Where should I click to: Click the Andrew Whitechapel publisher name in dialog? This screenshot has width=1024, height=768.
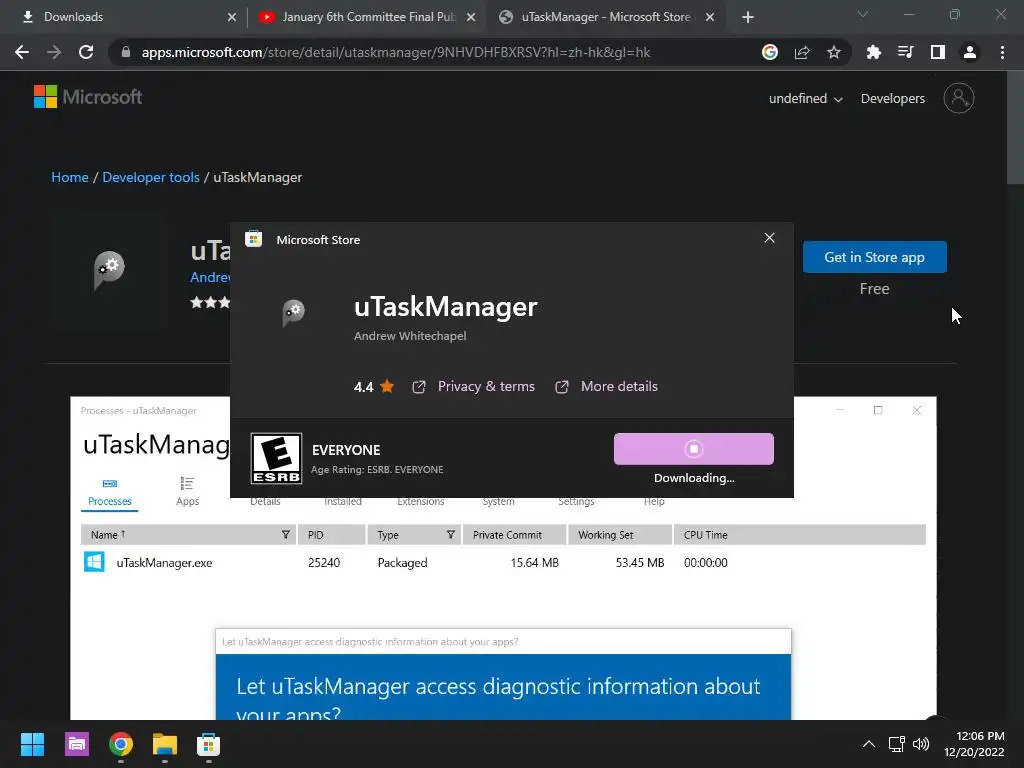pos(410,336)
